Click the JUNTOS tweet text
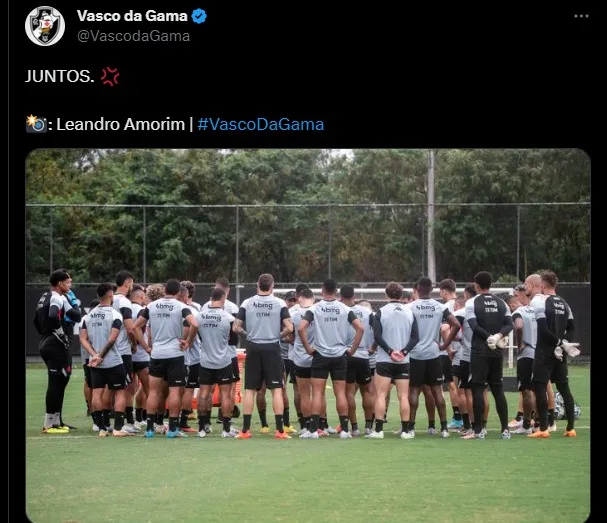 click(60, 76)
